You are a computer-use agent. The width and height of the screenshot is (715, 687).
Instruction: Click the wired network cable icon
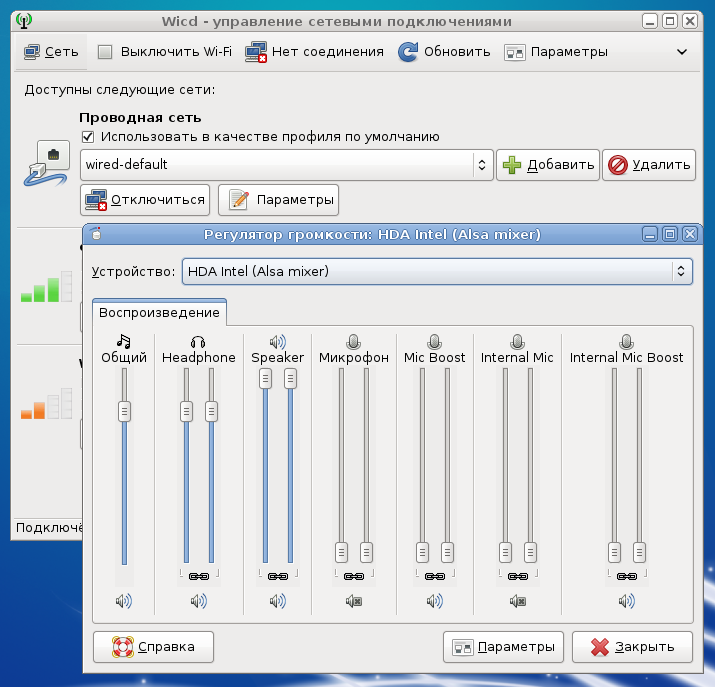tap(46, 164)
